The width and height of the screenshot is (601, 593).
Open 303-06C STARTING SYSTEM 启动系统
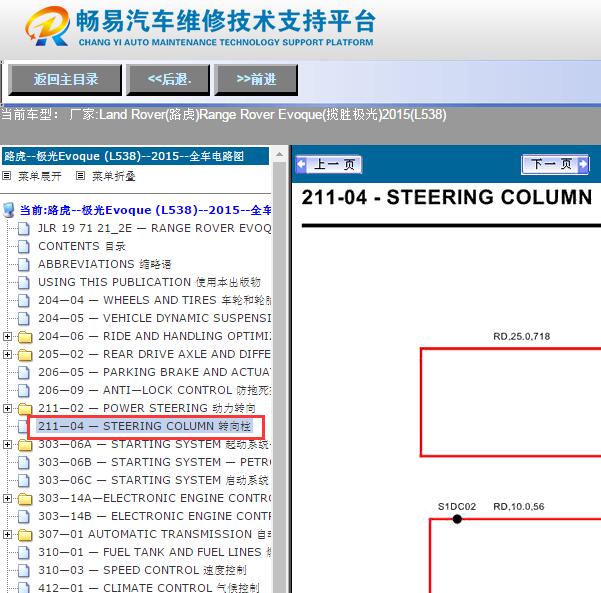coord(153,480)
